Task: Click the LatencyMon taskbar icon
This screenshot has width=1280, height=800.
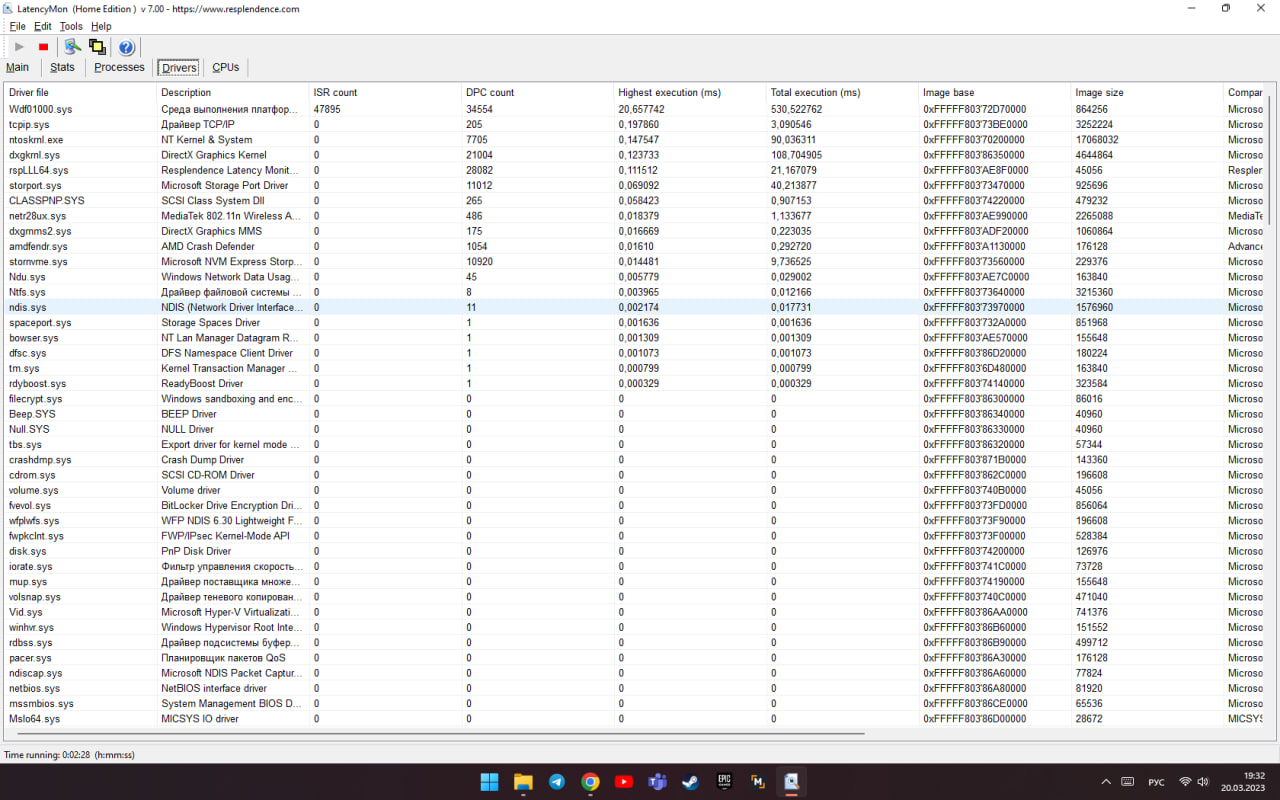Action: (x=792, y=782)
